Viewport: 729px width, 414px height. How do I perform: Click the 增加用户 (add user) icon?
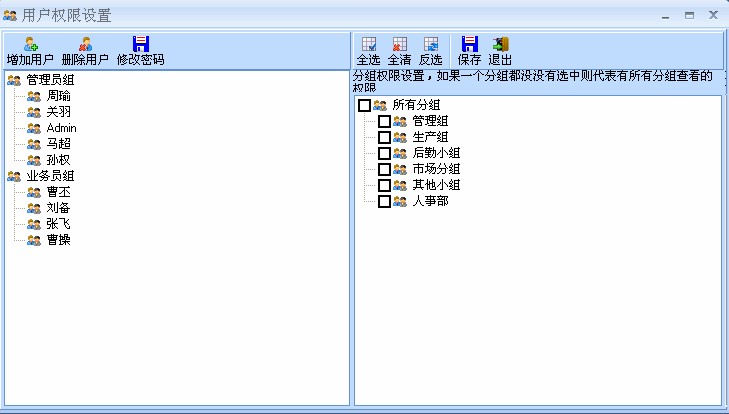[30, 44]
